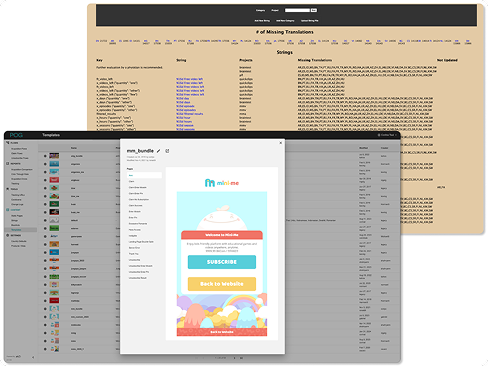Viewport: 488px width, 366px height.
Task: Close the mm_bundle template dialog
Action: pyautogui.click(x=281, y=143)
